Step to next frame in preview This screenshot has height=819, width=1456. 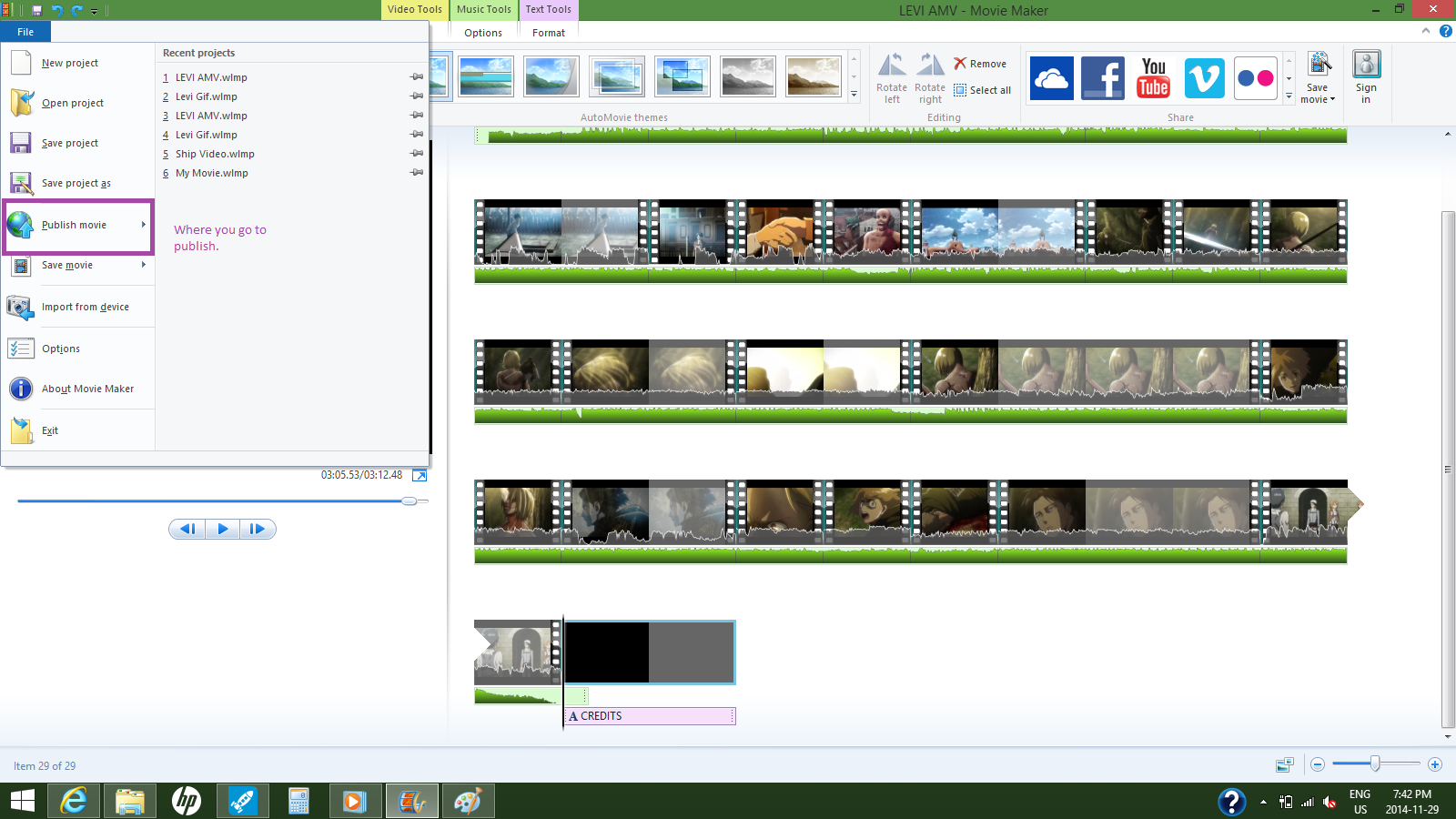tap(258, 529)
